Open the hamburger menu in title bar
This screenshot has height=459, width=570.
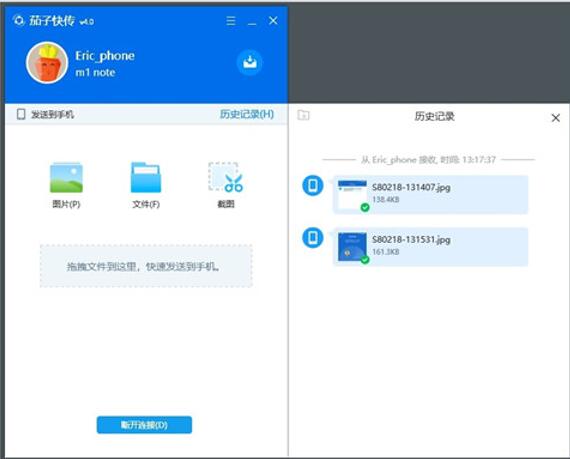coord(230,21)
